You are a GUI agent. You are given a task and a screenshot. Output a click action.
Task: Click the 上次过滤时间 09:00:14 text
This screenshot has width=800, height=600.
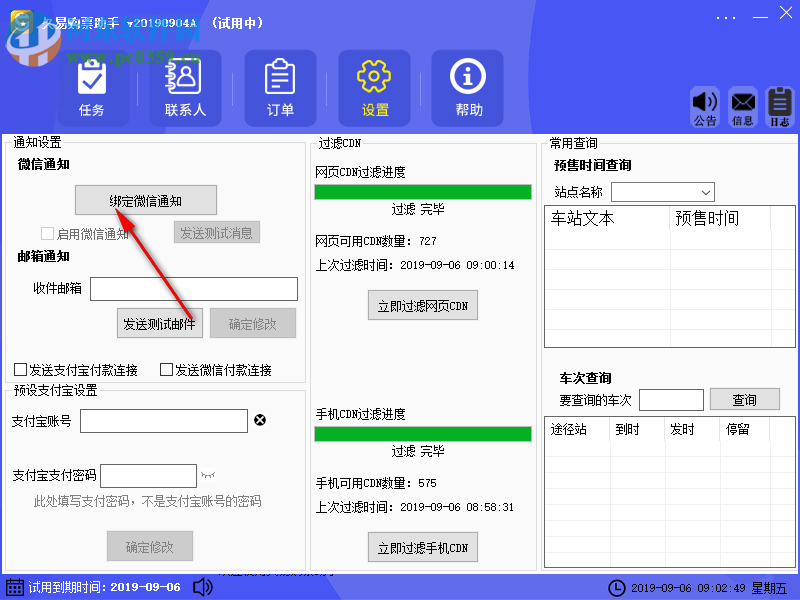(x=415, y=265)
